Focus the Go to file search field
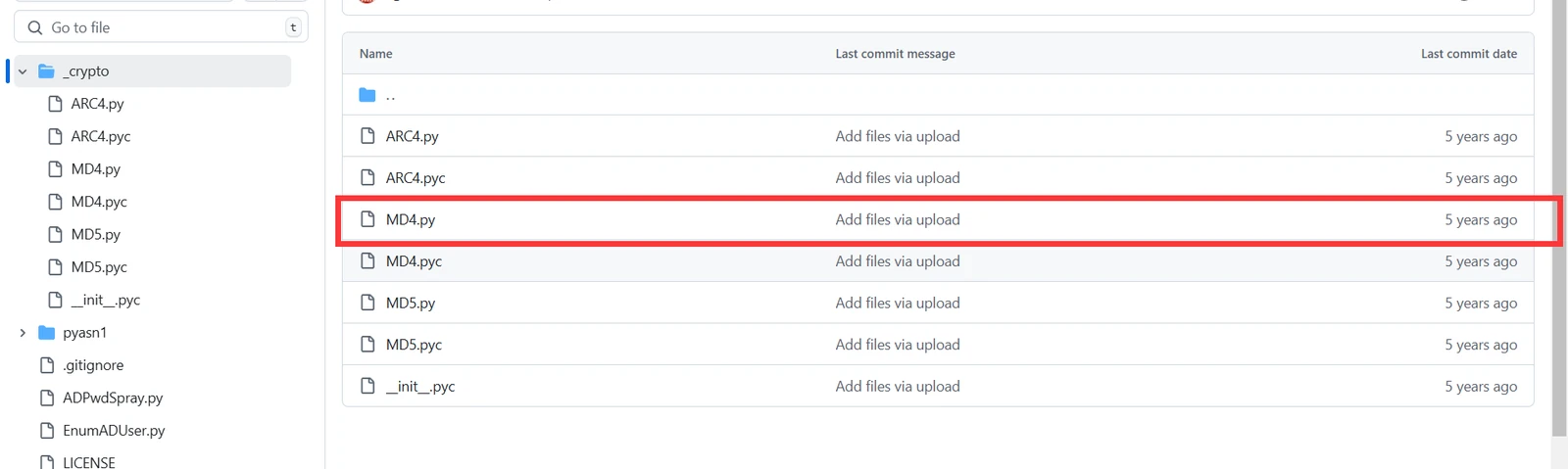Screen dimensions: 1568x469 click(161, 27)
